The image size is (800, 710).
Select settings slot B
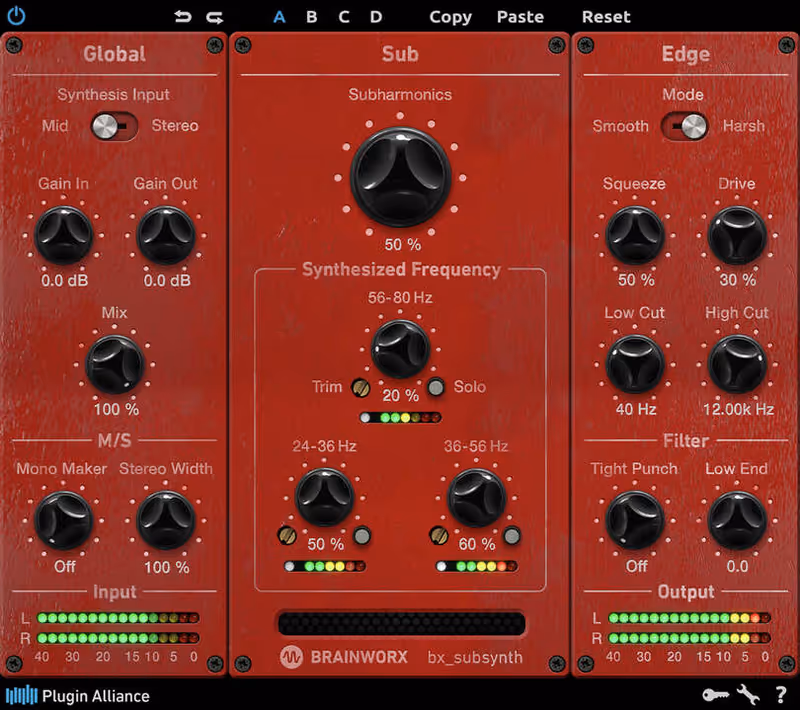click(x=312, y=17)
